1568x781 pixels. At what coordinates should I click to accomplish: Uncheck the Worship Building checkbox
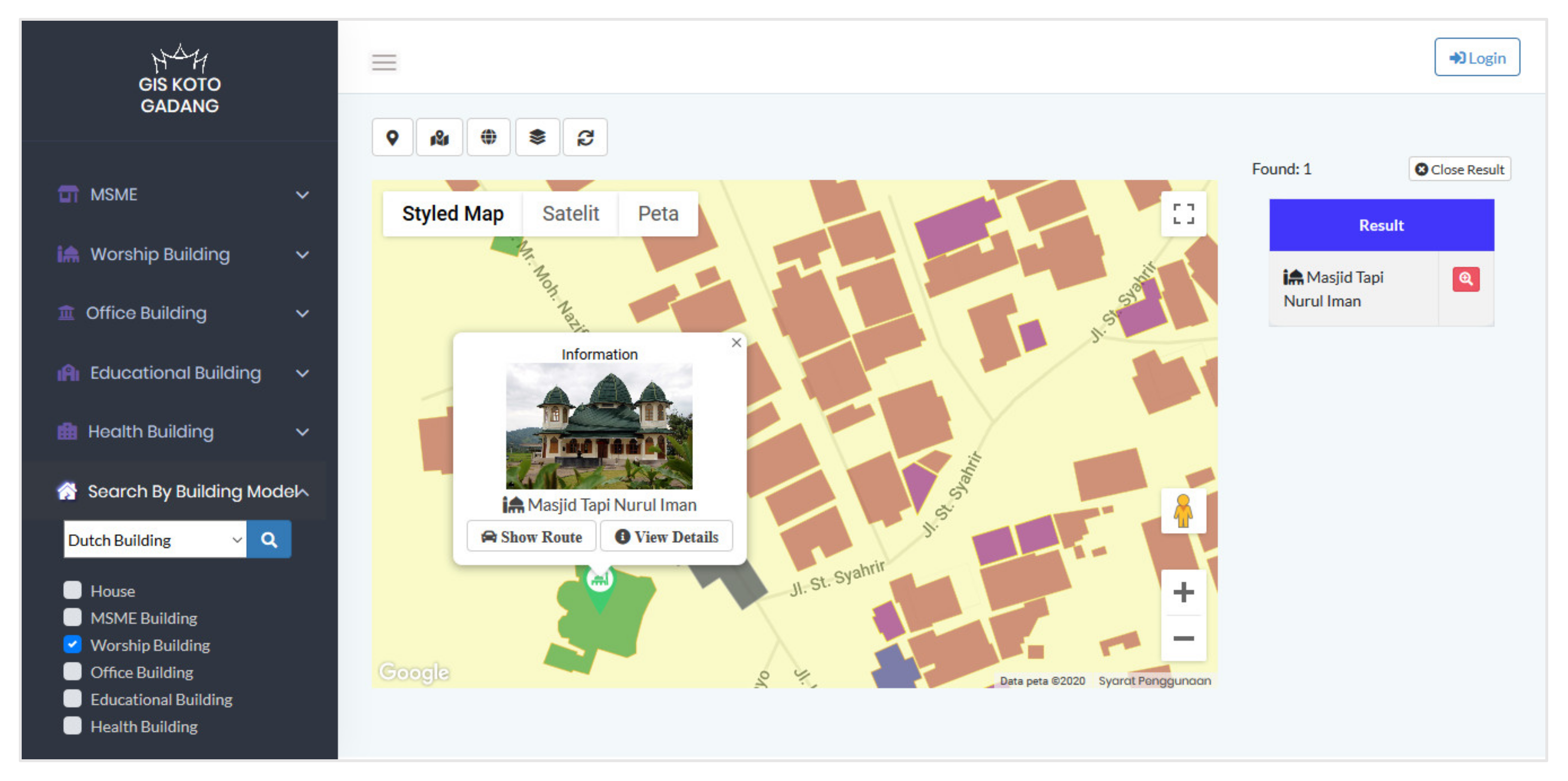pyautogui.click(x=72, y=644)
